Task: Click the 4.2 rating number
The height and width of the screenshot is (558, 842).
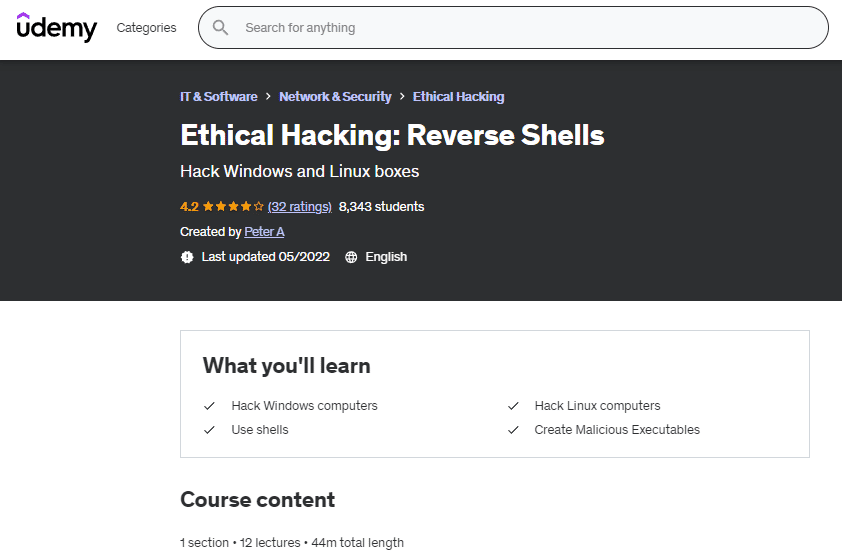Action: coord(189,207)
